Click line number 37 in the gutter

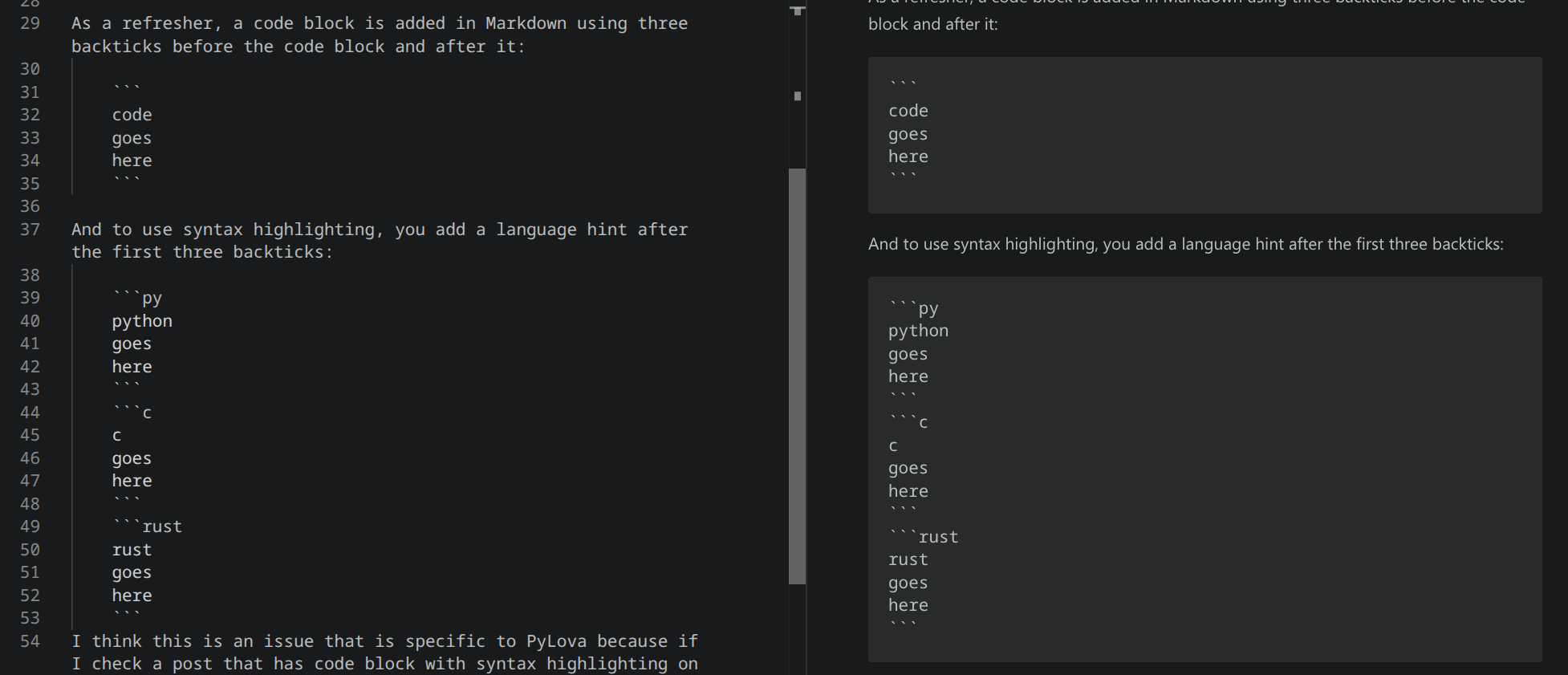(30, 230)
